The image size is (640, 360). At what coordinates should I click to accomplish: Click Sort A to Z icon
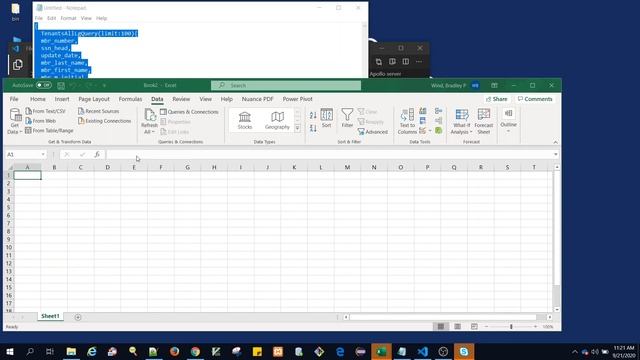[313, 116]
